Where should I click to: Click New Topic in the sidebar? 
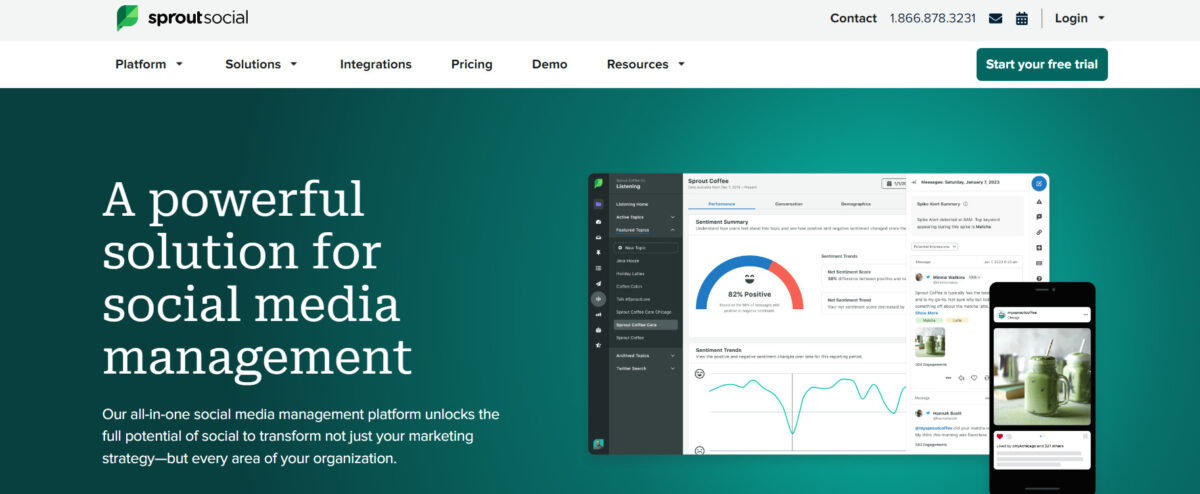pos(646,247)
